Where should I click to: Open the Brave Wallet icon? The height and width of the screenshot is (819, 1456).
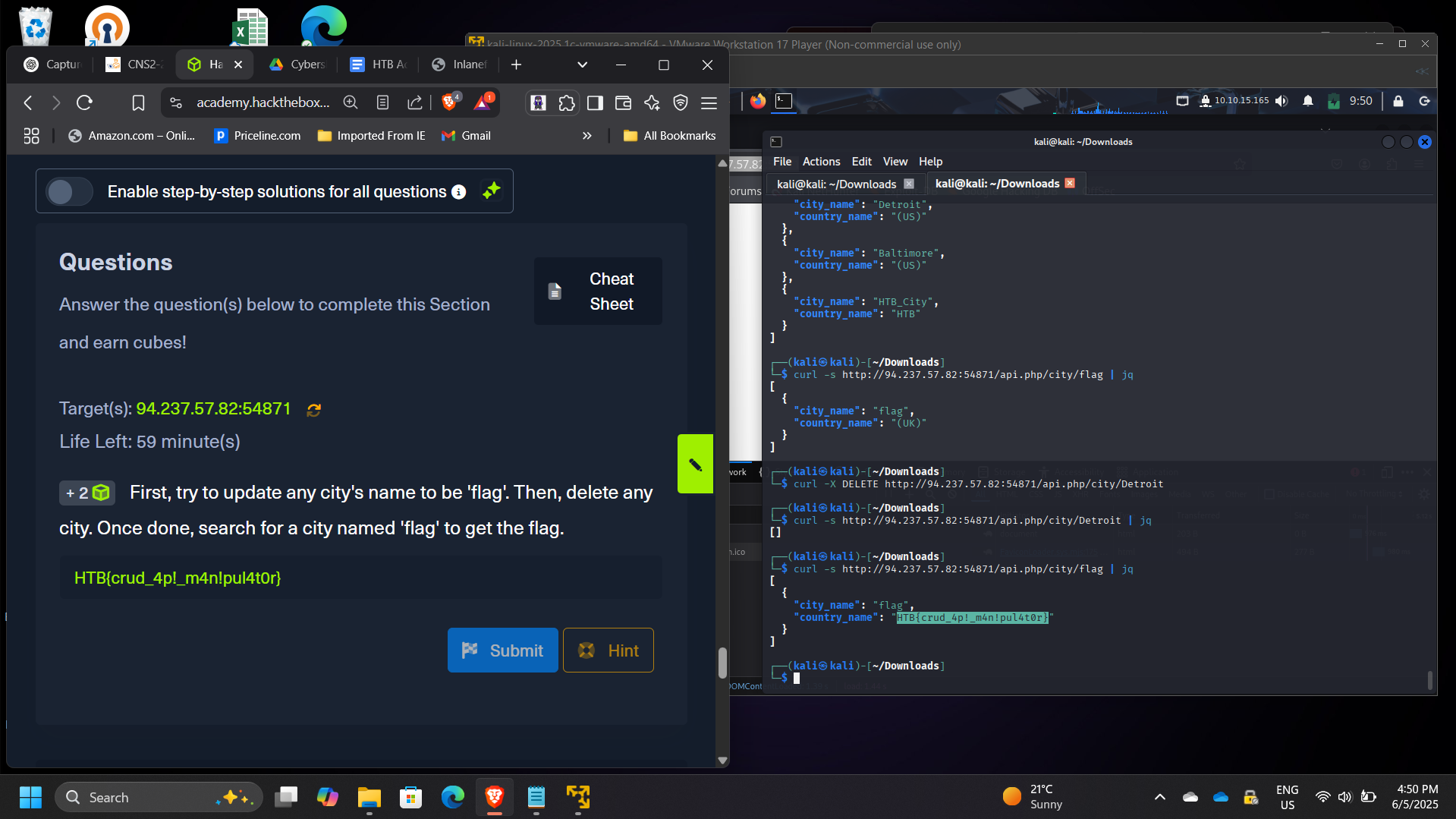pyautogui.click(x=623, y=102)
